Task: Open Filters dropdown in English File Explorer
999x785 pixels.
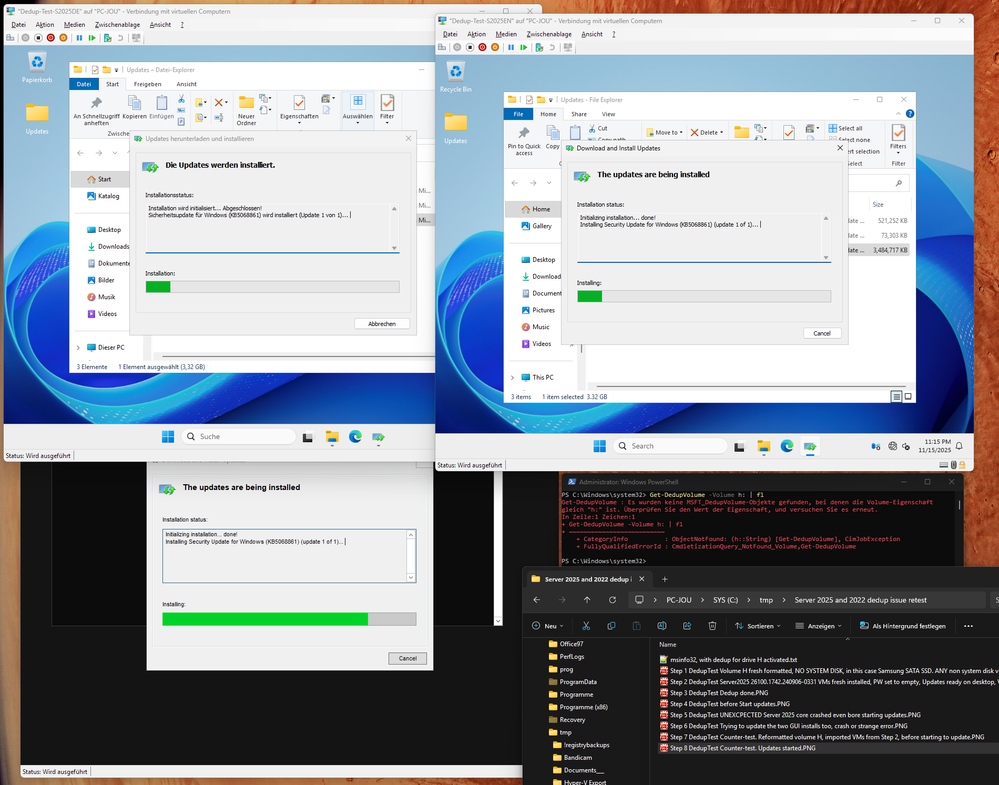Action: pos(898,139)
